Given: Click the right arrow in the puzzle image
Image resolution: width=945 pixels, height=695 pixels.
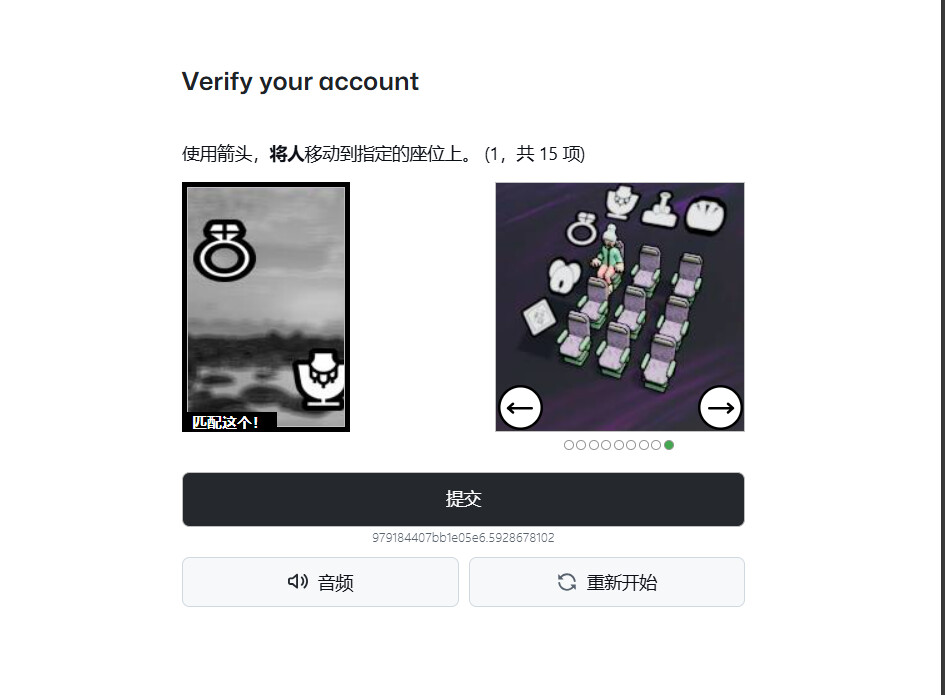Looking at the screenshot, I should pyautogui.click(x=720, y=408).
